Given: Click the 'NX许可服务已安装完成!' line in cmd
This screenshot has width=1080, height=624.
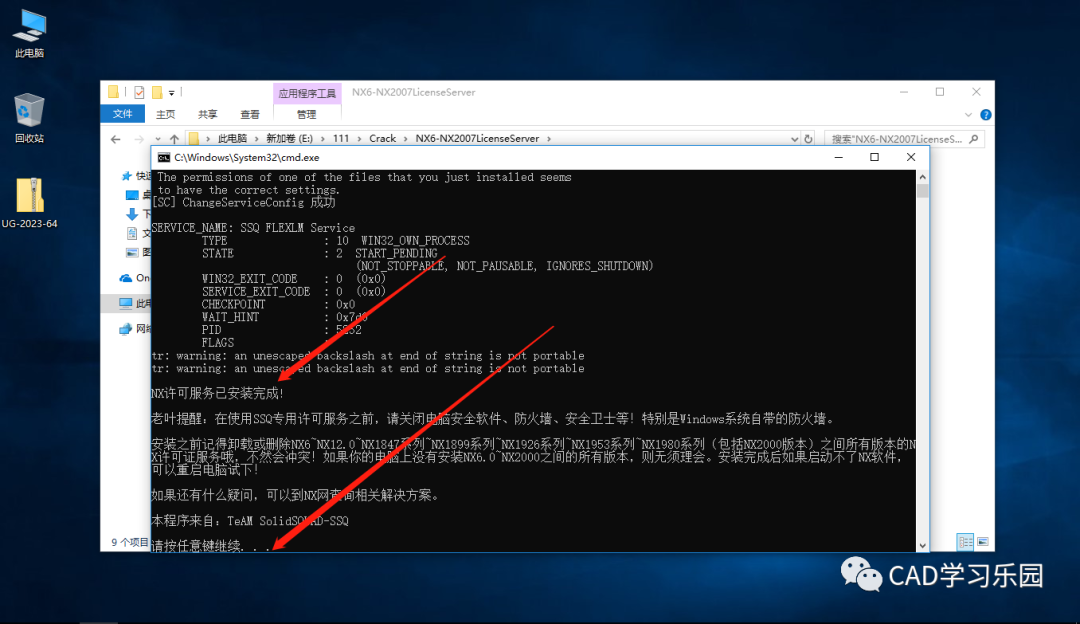Looking at the screenshot, I should (218, 393).
